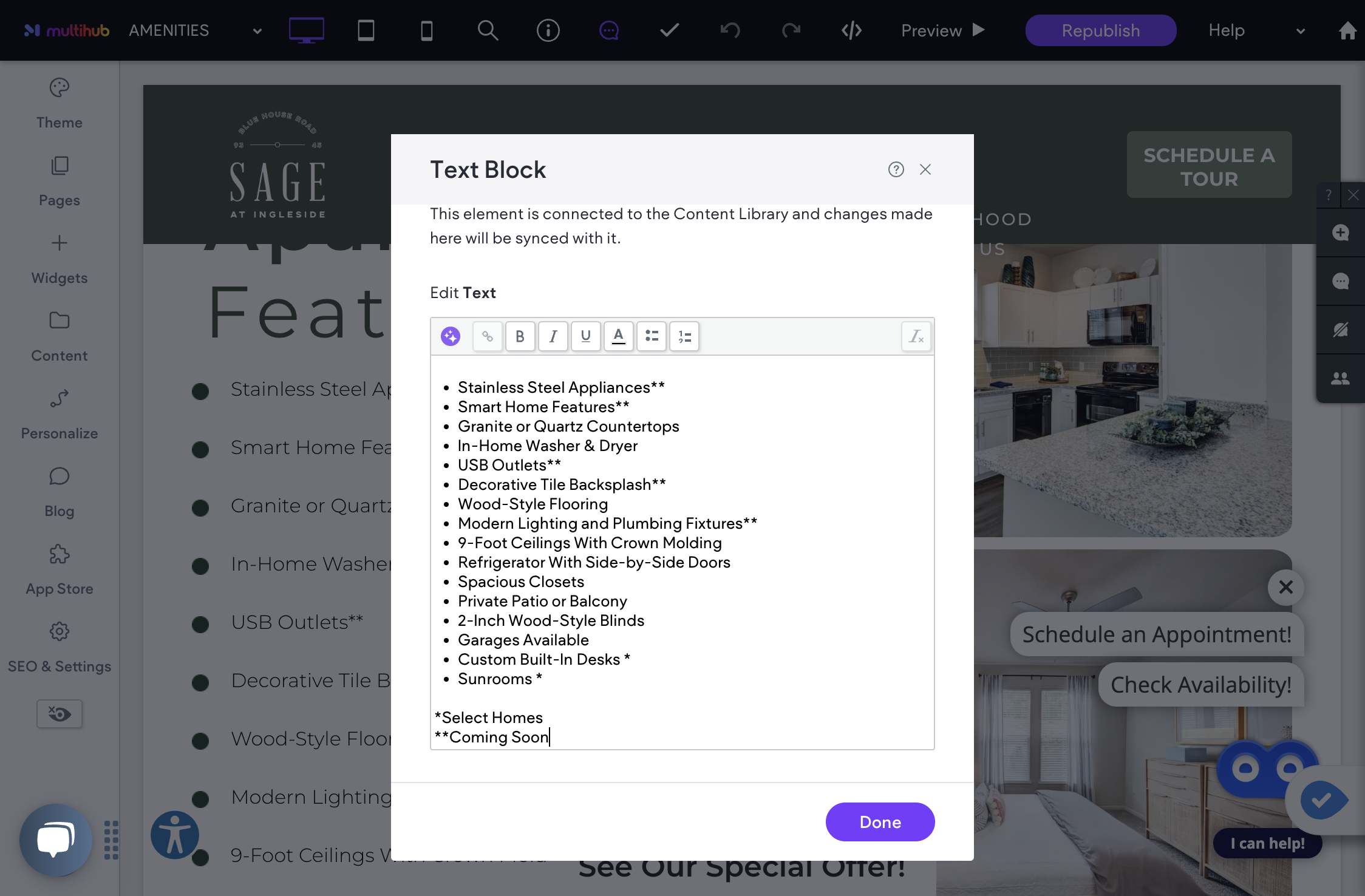Viewport: 1365px width, 896px height.
Task: Open the AI assistant in text editor toolbar
Action: tap(451, 336)
